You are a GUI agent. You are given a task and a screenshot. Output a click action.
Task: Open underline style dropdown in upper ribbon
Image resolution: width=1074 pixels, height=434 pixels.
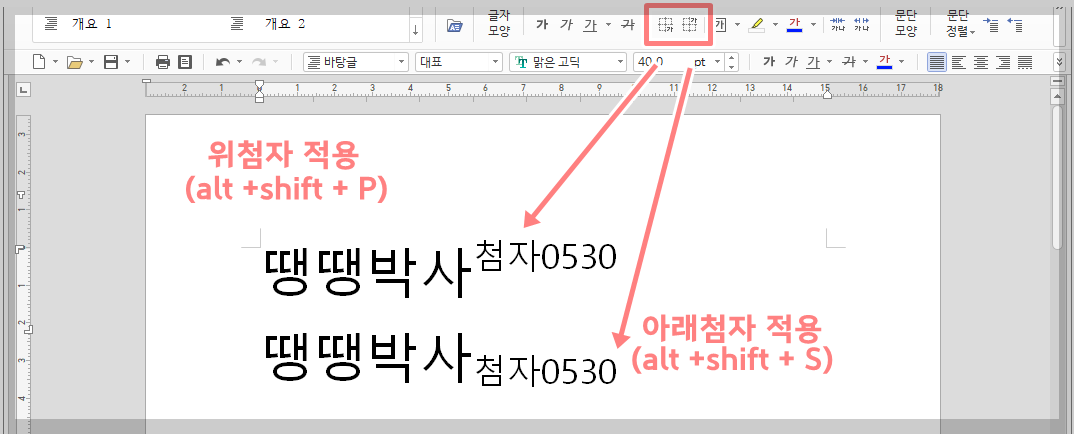coord(608,25)
